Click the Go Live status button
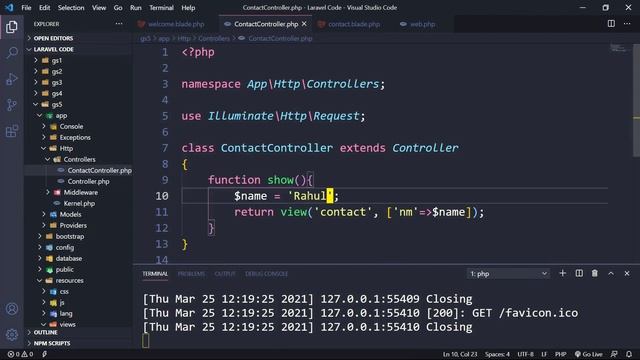The width and height of the screenshot is (640, 360). coord(589,354)
